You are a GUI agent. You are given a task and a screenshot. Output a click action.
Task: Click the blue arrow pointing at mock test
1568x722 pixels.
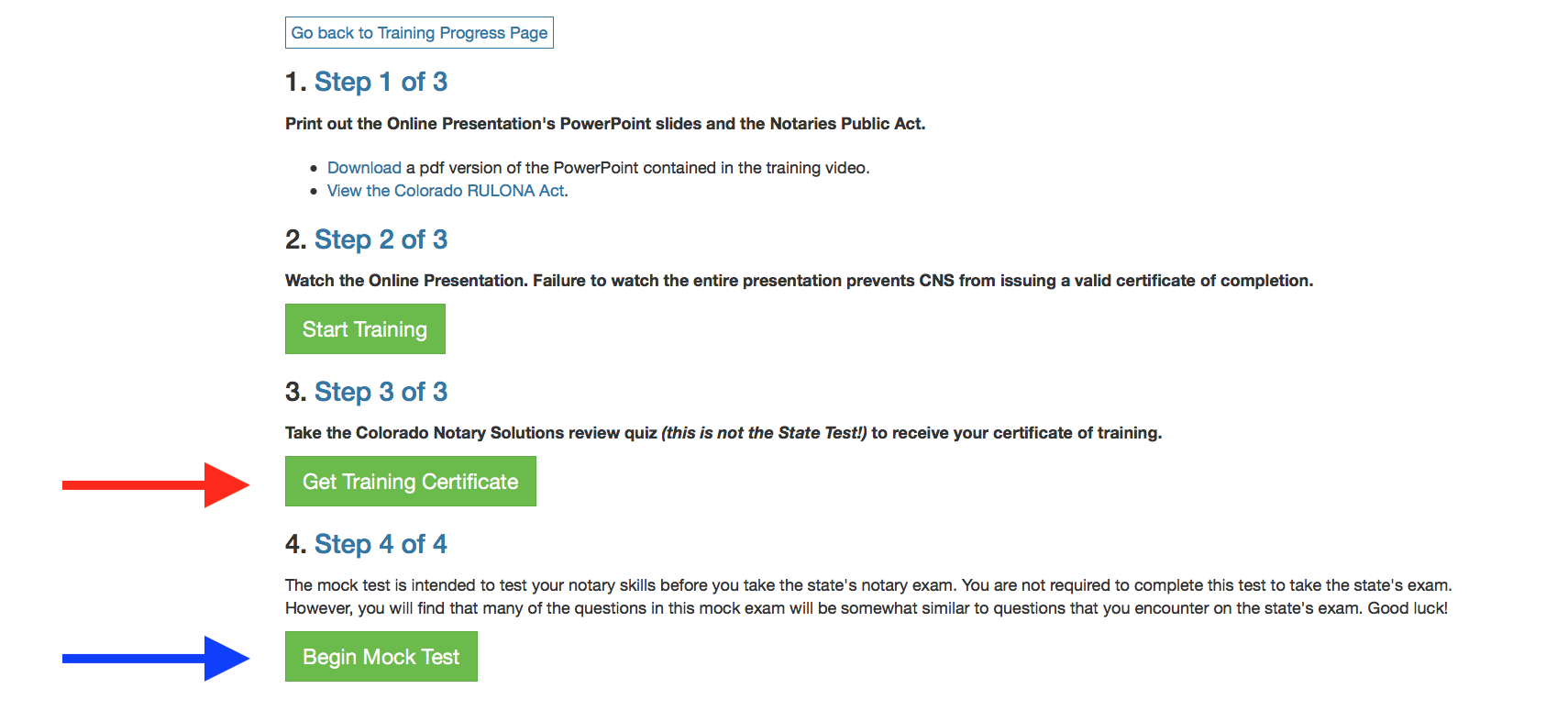click(x=154, y=658)
